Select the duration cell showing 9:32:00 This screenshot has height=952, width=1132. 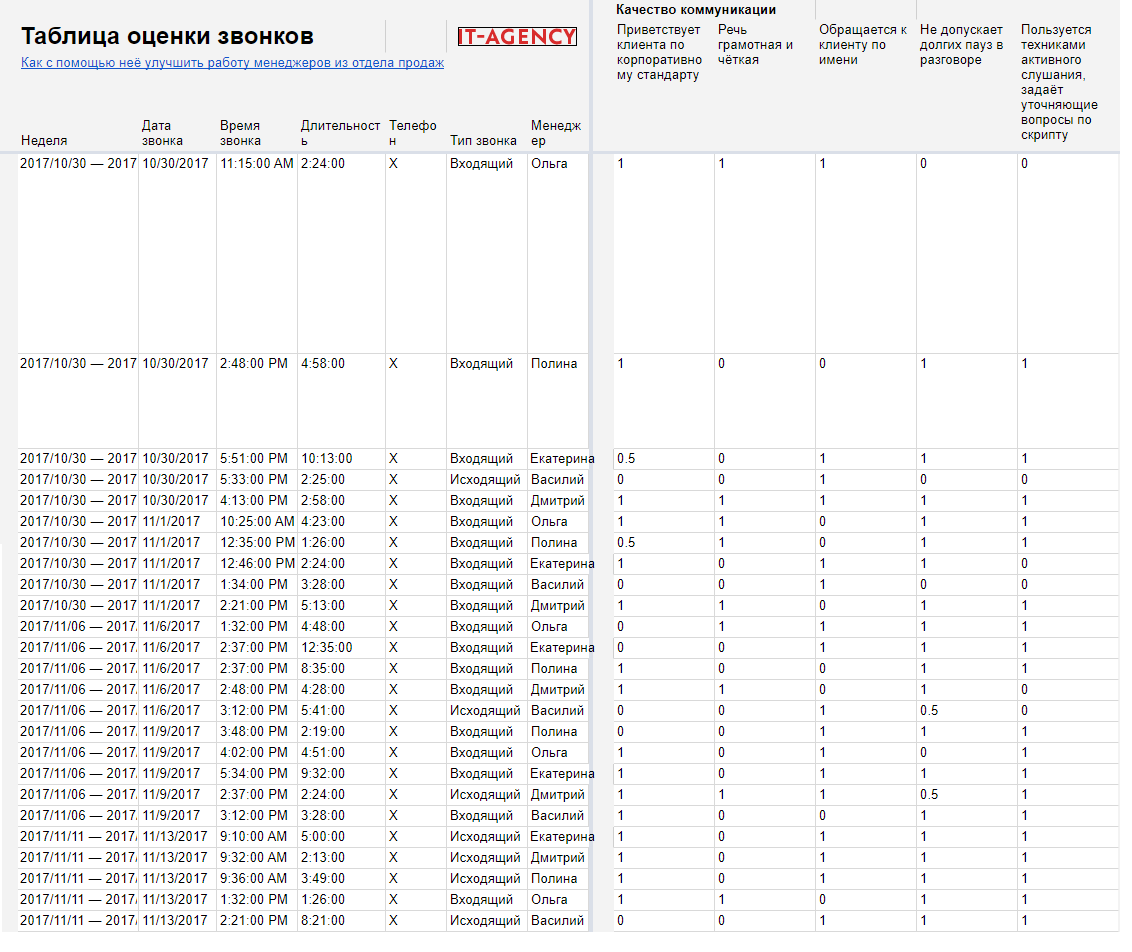[323, 774]
